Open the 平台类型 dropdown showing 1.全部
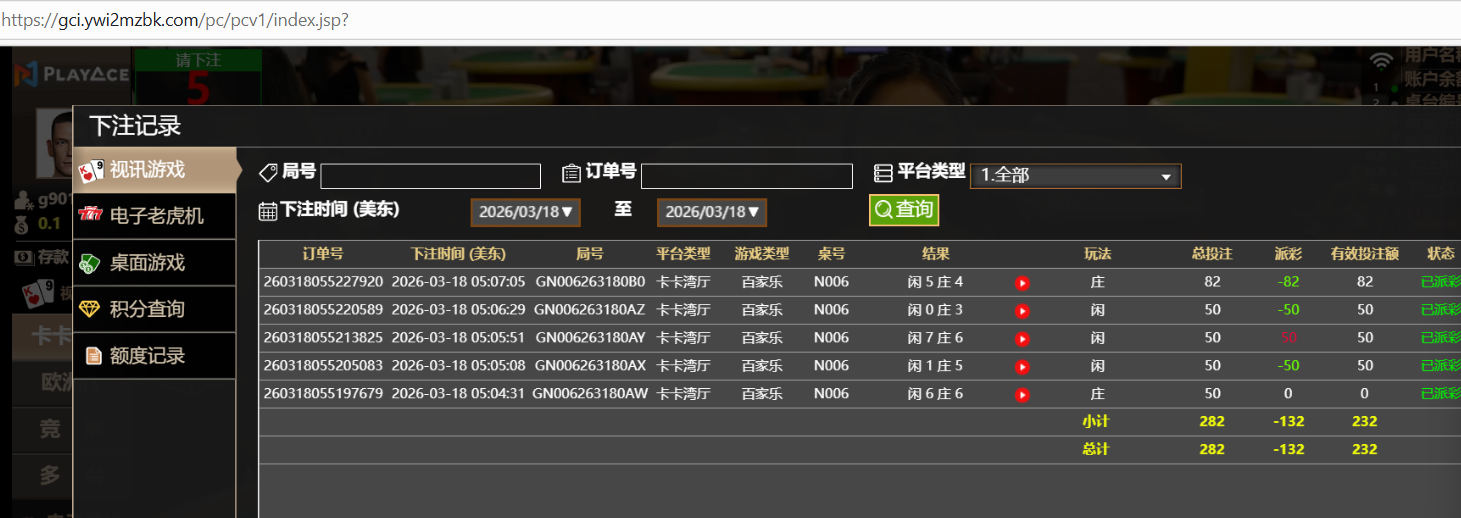Screen dimensions: 1461x518 pyautogui.click(x=1075, y=176)
